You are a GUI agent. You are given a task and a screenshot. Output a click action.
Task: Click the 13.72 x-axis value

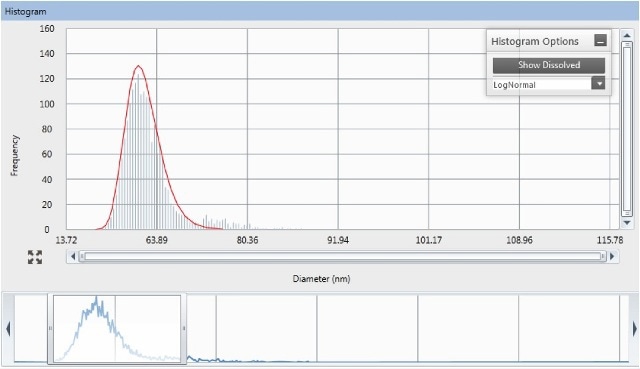point(66,240)
